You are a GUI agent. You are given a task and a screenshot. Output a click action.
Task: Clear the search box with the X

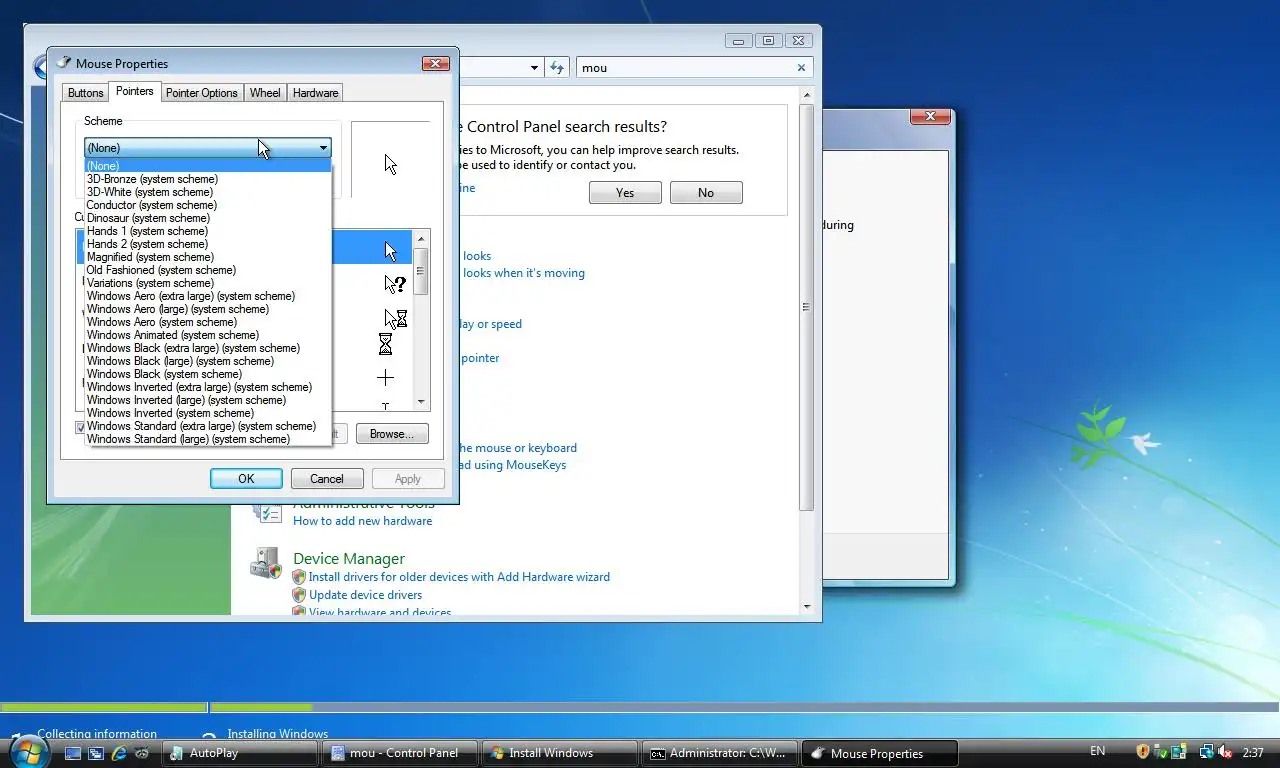[801, 68]
